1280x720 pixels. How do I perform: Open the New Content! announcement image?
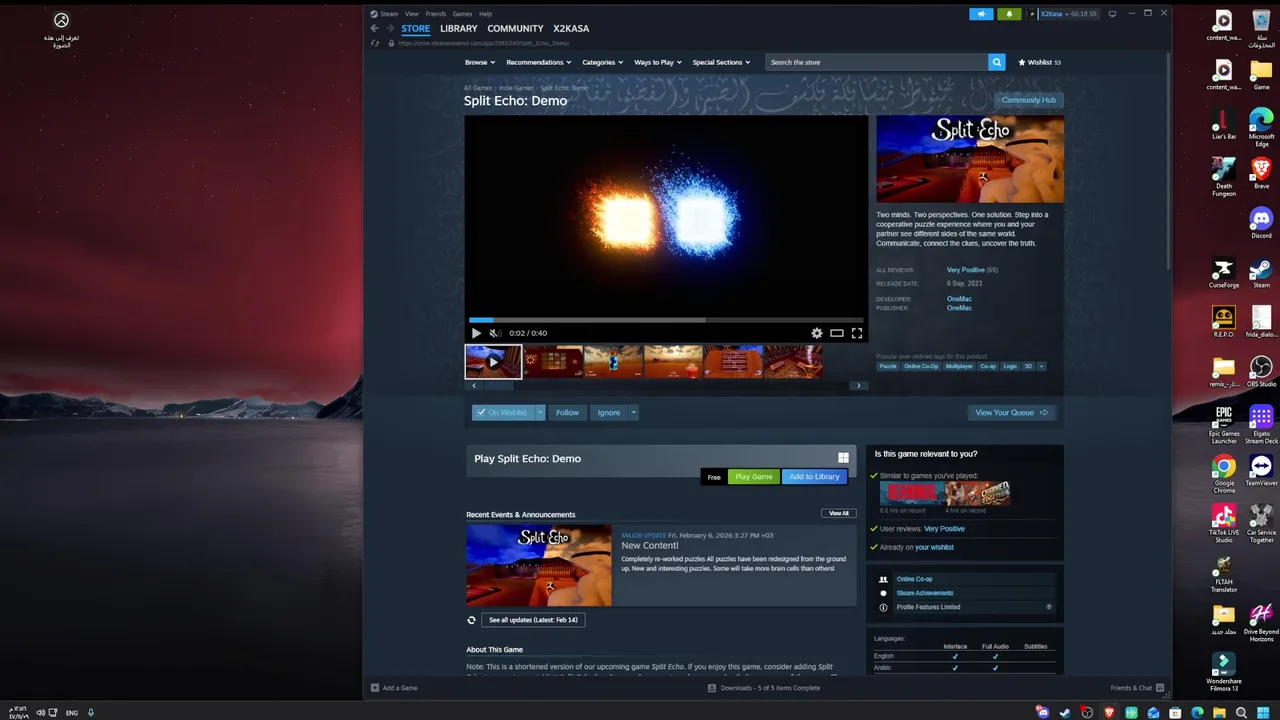[538, 565]
